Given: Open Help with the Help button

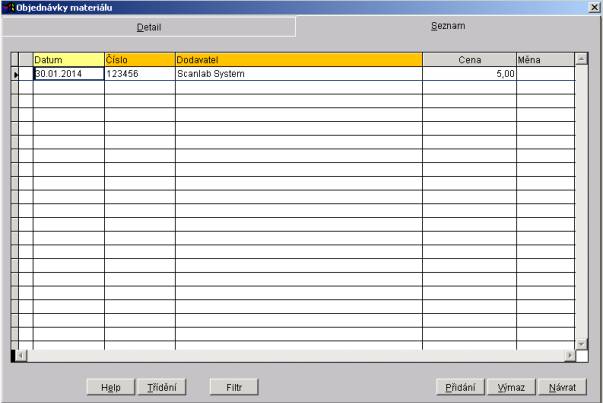Looking at the screenshot, I should point(110,386).
